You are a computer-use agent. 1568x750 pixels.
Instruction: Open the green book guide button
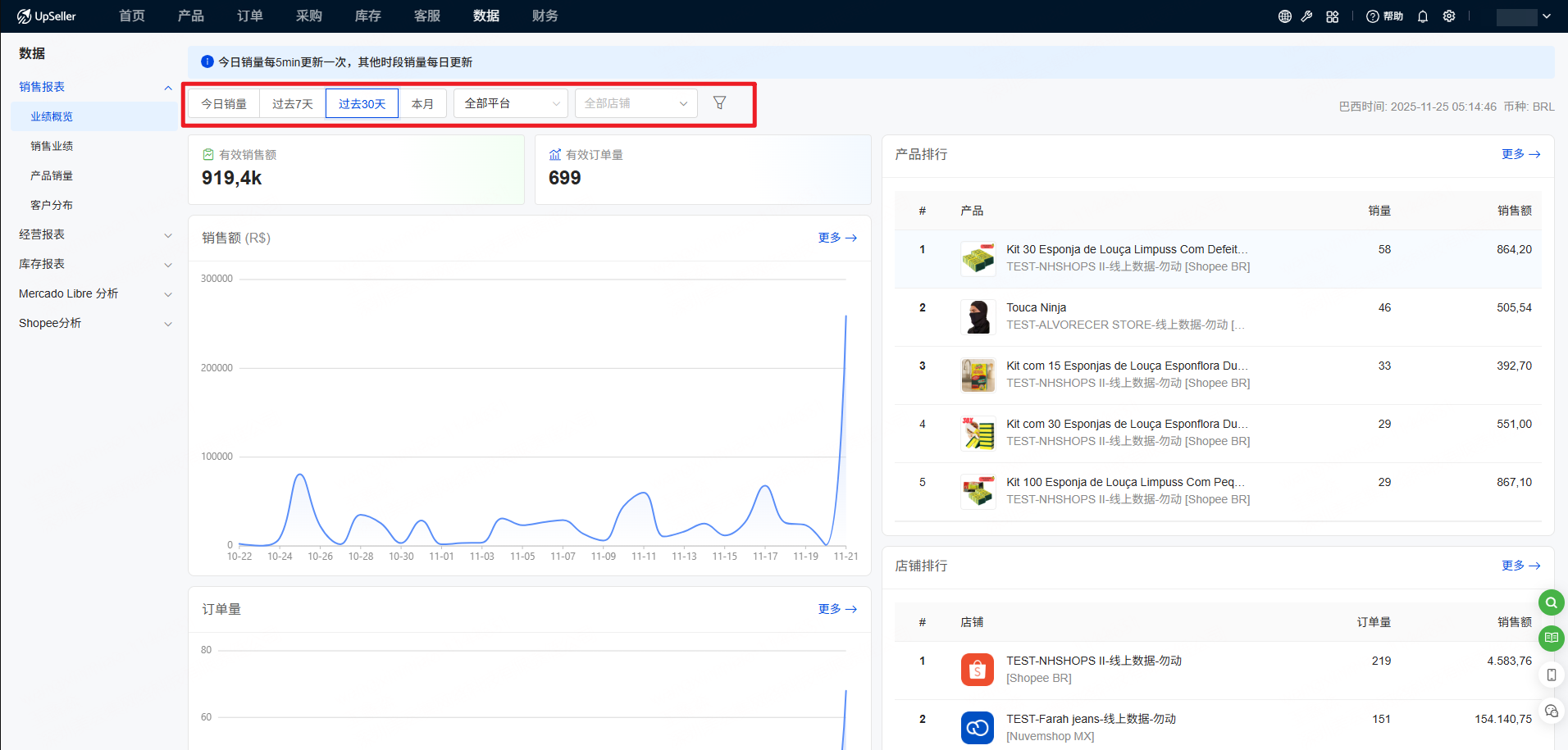click(x=1551, y=638)
